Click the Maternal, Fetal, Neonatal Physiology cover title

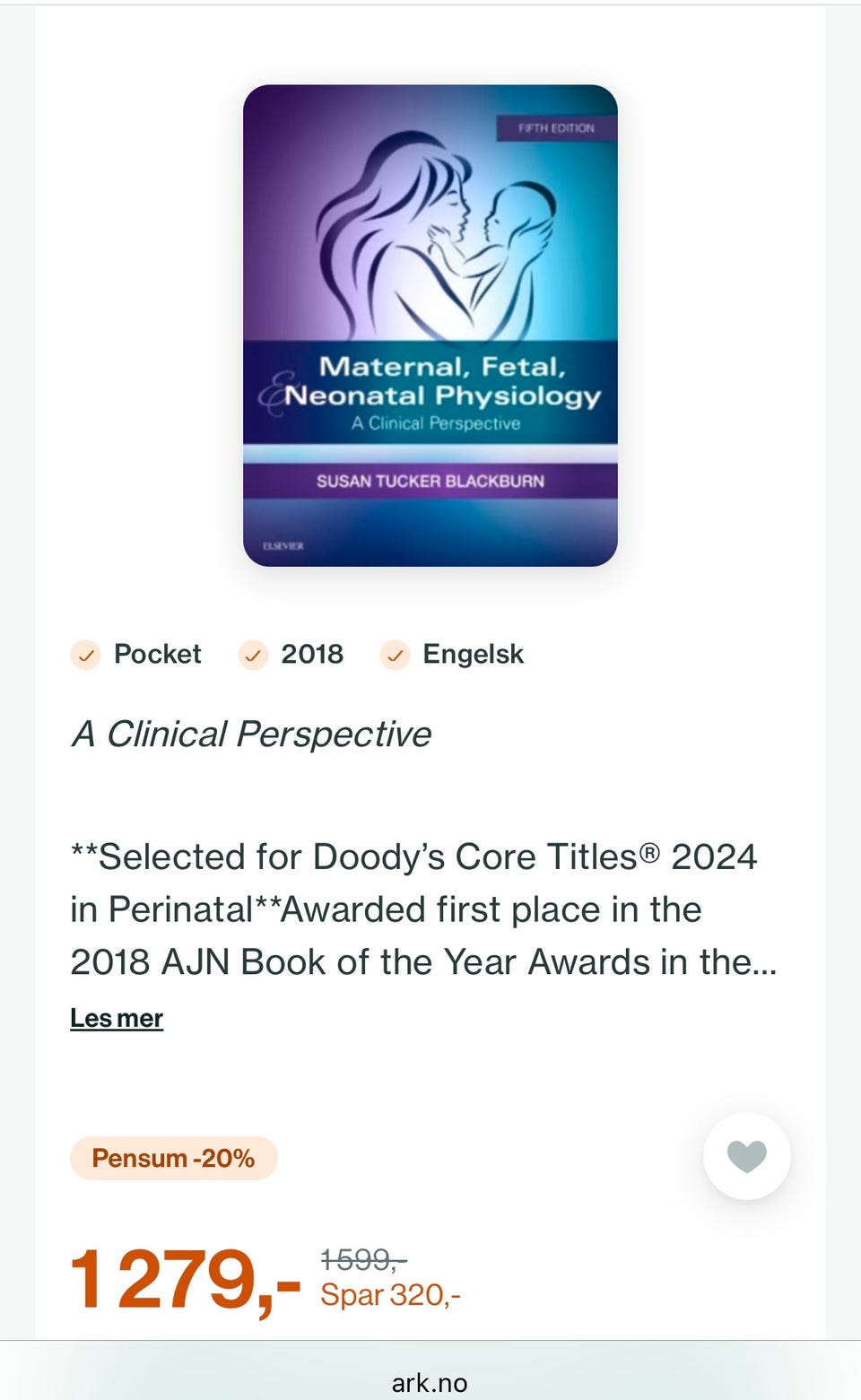coord(442,381)
